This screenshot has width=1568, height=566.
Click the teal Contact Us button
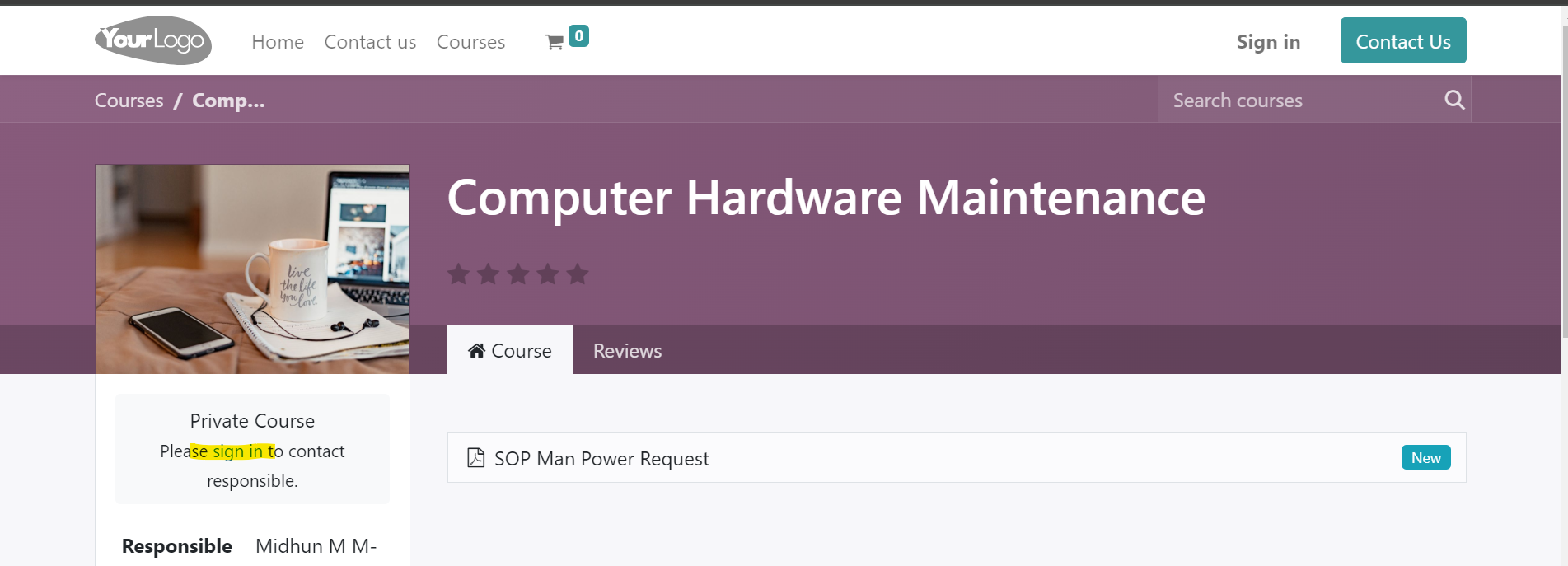click(x=1403, y=40)
